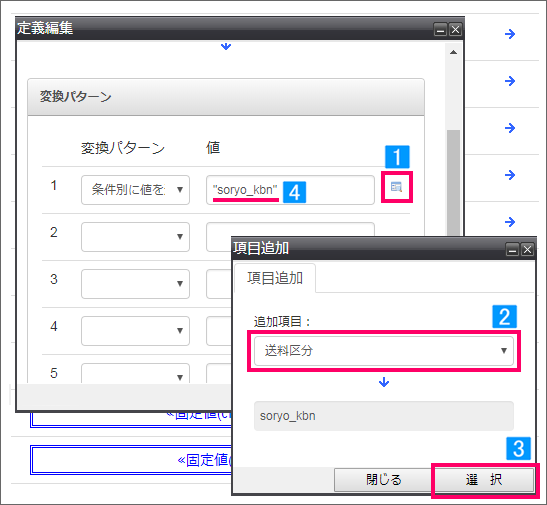Viewport: 547px width, 505px height.
Task: Open row 2 conversion pattern dropdown
Action: [x=135, y=237]
